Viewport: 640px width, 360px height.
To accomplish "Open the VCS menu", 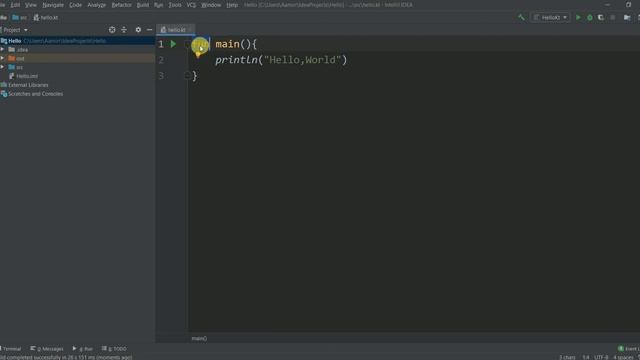I will pos(191,5).
